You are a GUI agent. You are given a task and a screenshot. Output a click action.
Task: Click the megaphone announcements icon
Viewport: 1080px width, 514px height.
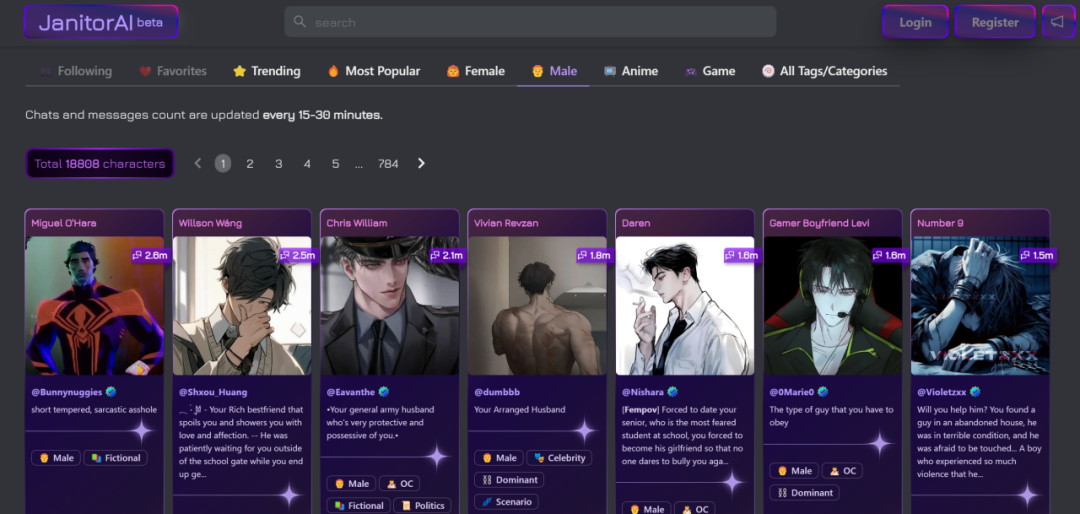pos(1057,22)
